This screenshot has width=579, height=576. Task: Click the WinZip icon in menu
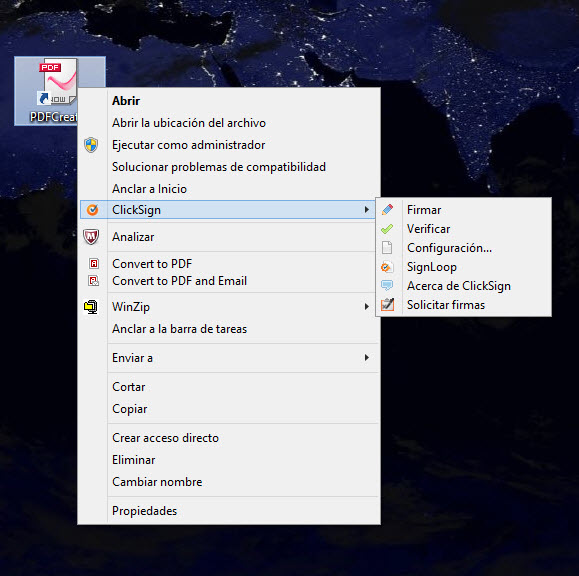[x=91, y=307]
